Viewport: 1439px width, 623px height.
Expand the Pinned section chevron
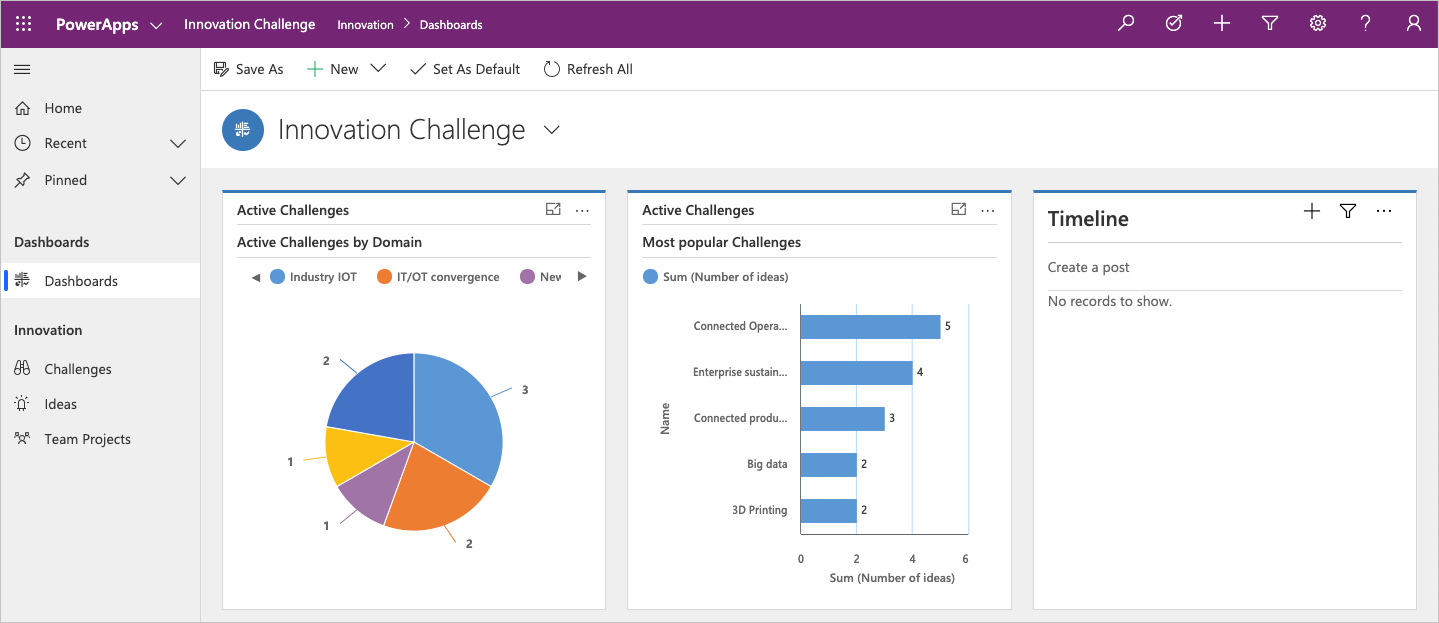click(x=178, y=181)
